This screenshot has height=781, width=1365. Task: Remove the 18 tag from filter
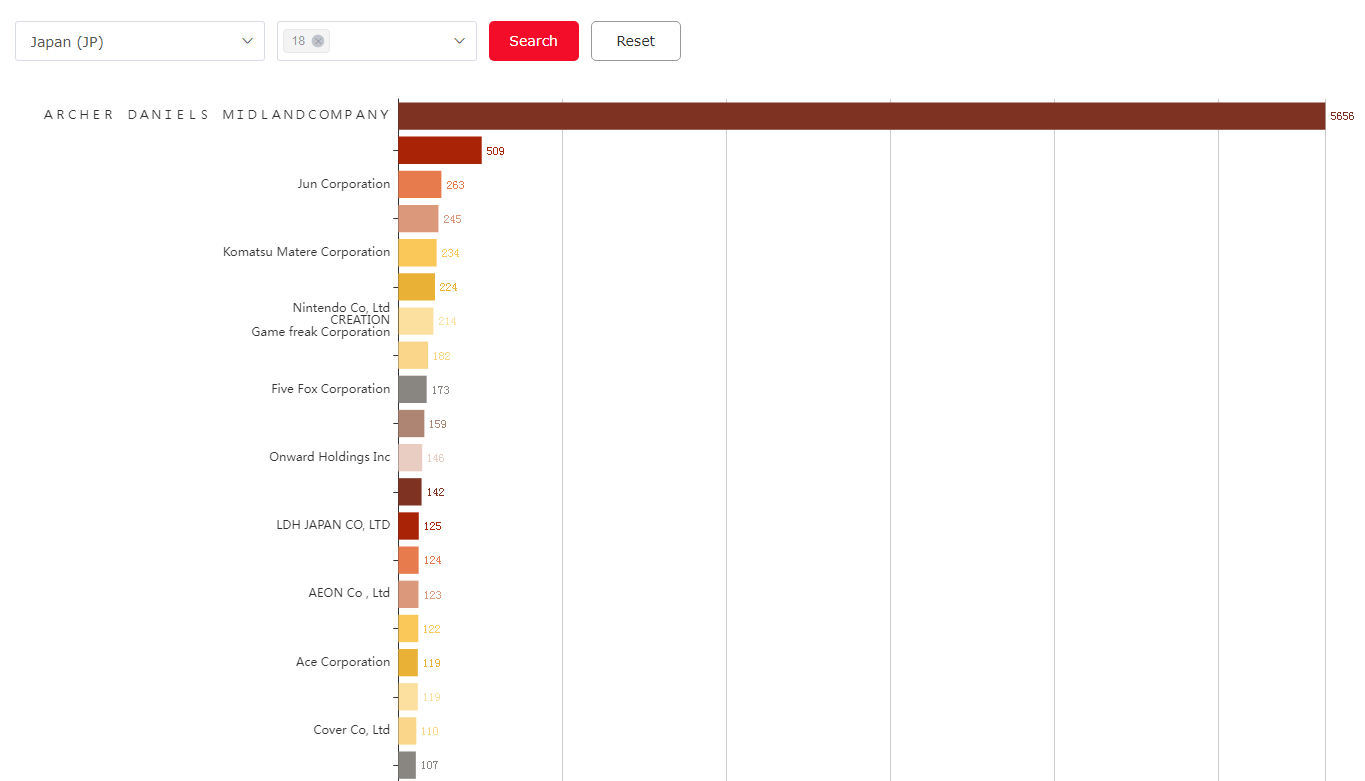click(x=318, y=41)
